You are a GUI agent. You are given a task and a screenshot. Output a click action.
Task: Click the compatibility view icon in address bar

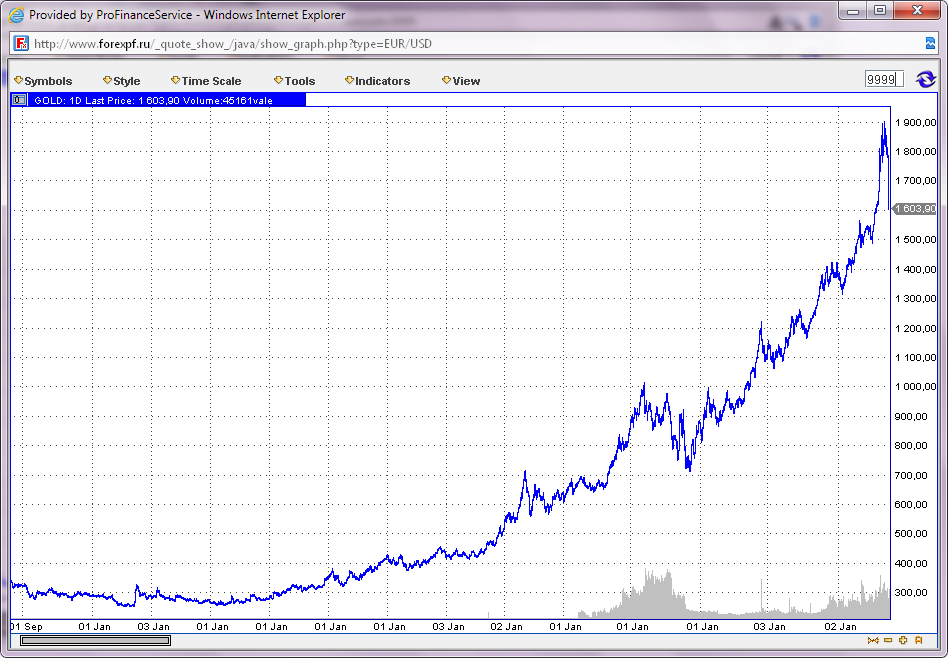click(930, 43)
